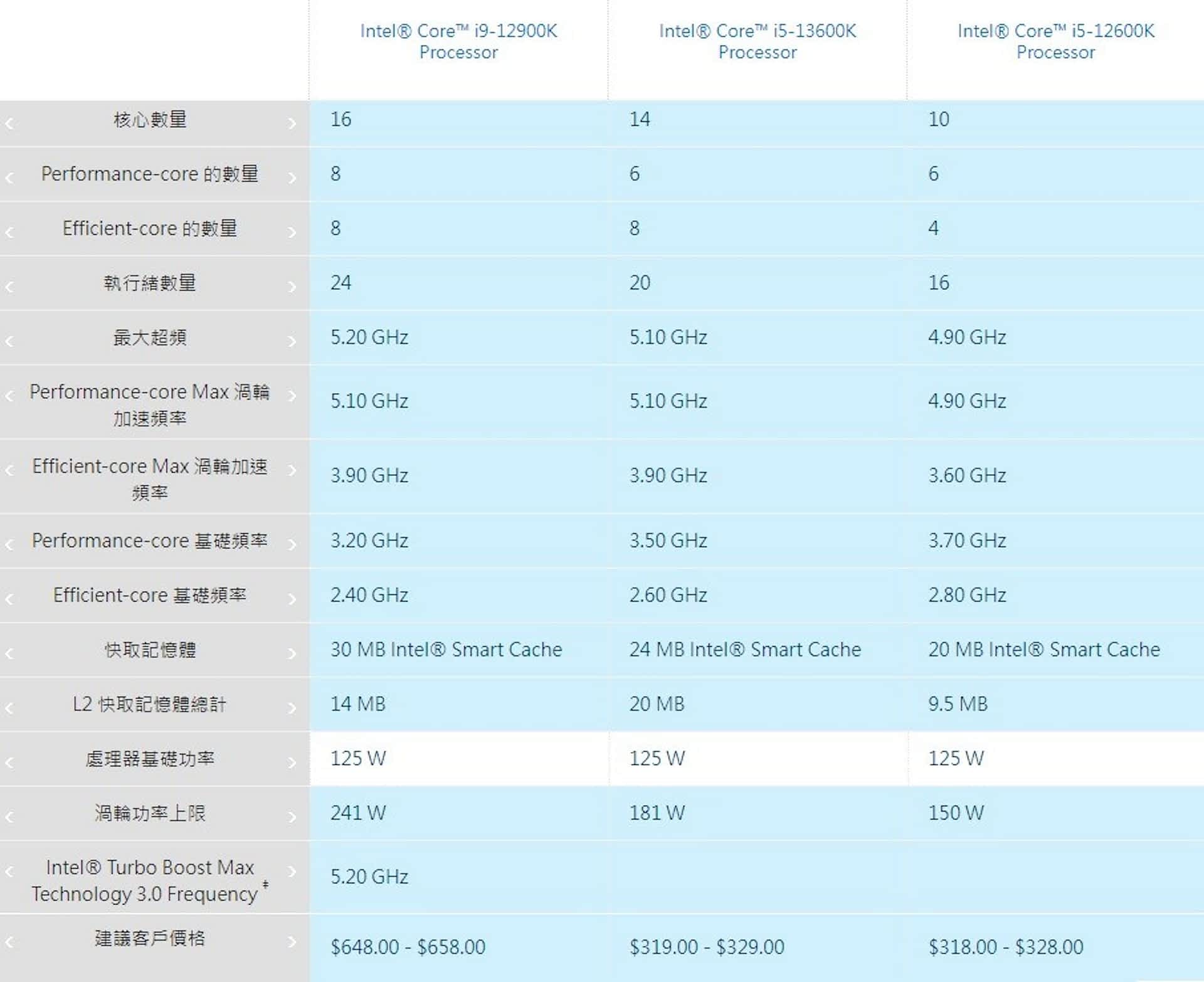Click left chevron on 最大超頻 row

(9, 342)
